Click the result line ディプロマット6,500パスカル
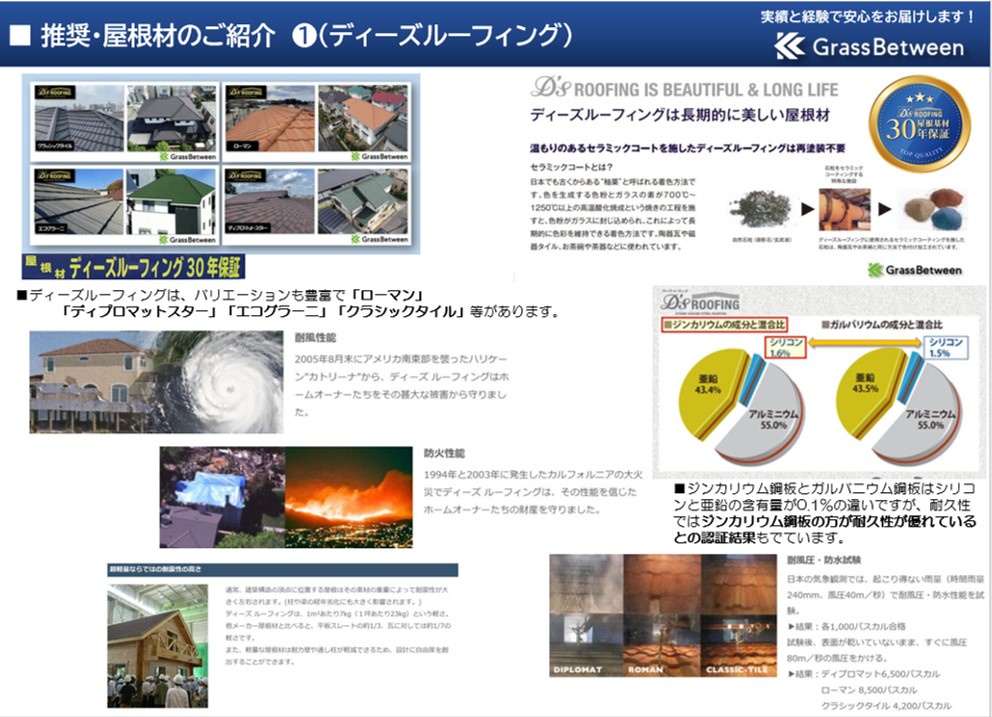992x717 pixels. tap(864, 674)
